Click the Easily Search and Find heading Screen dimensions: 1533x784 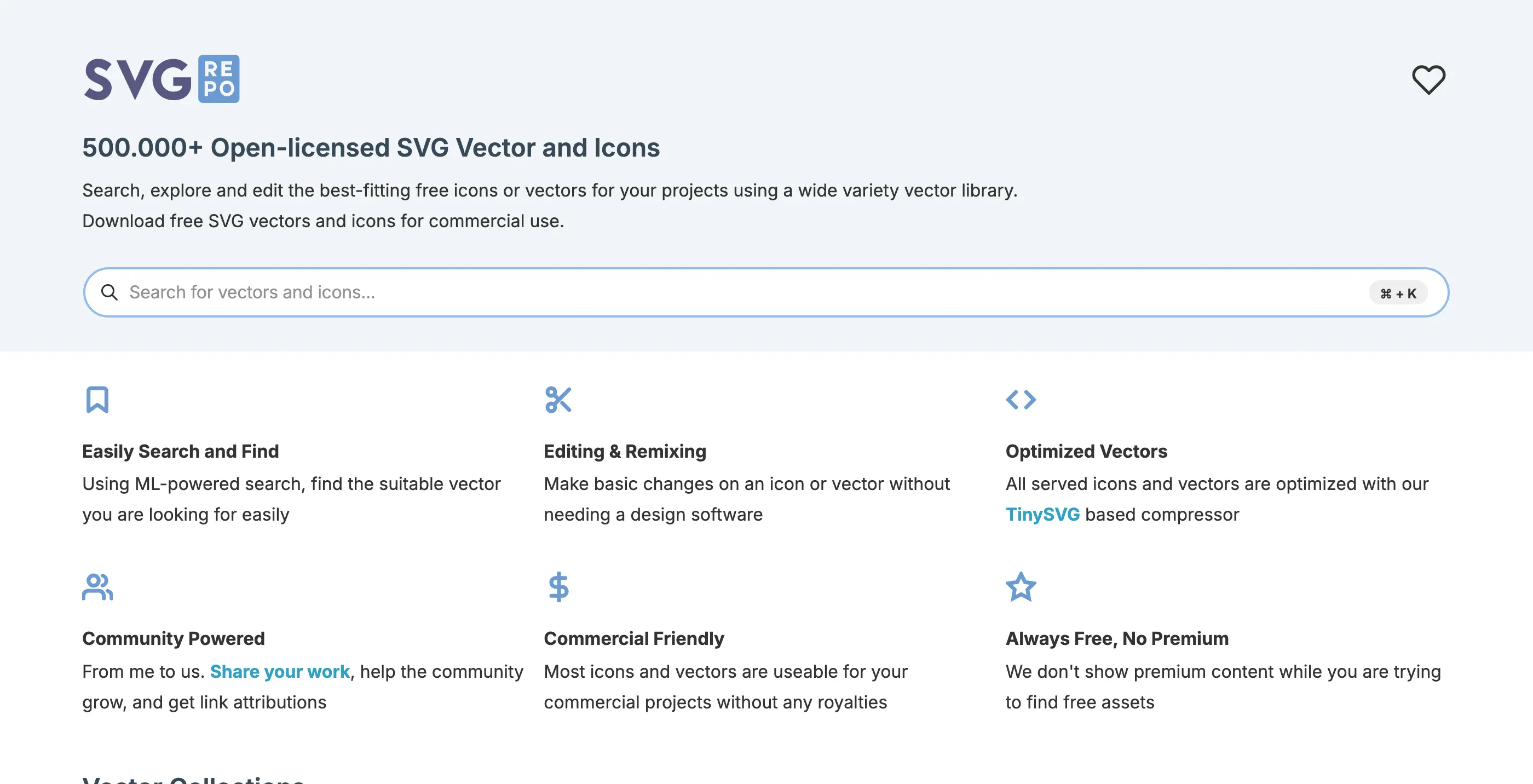pyautogui.click(x=180, y=451)
